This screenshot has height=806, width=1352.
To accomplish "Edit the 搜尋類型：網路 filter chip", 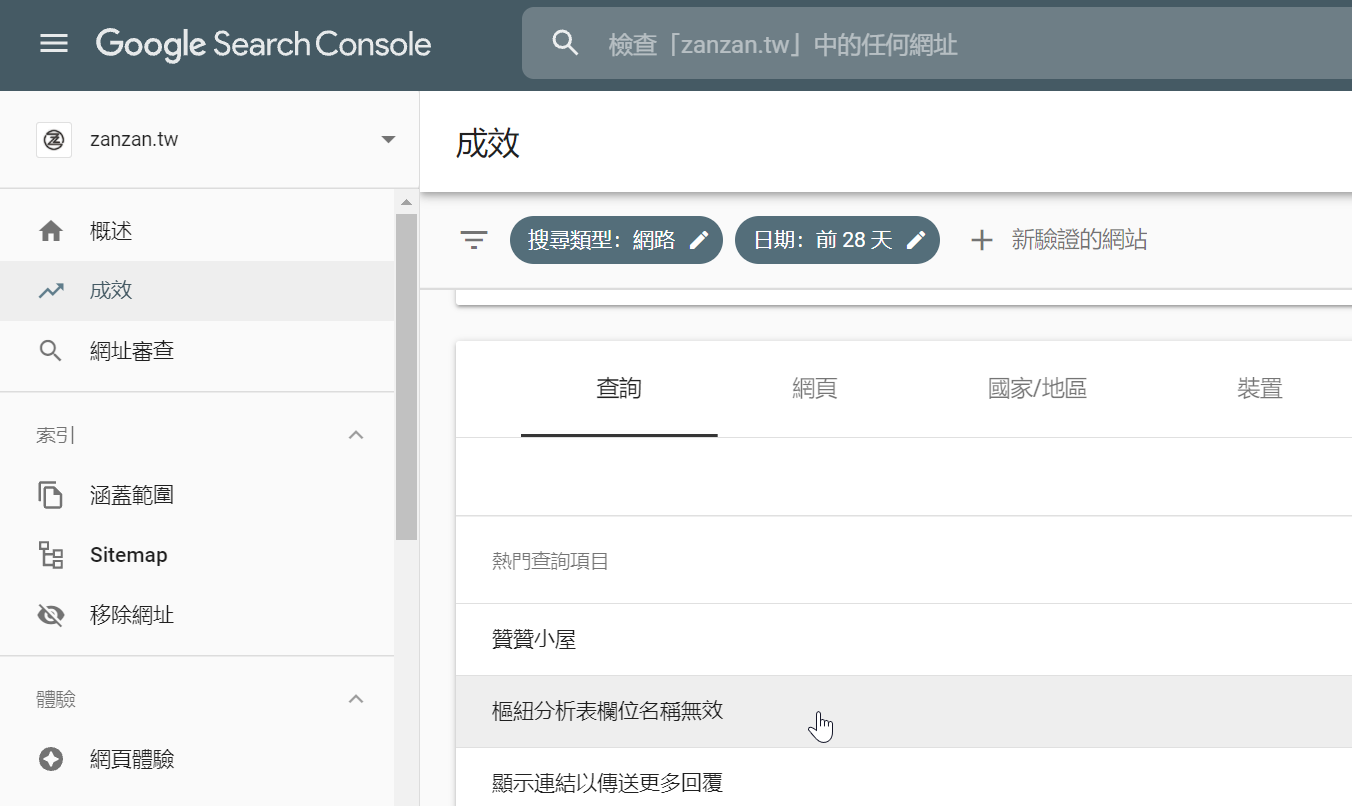I will pos(616,240).
